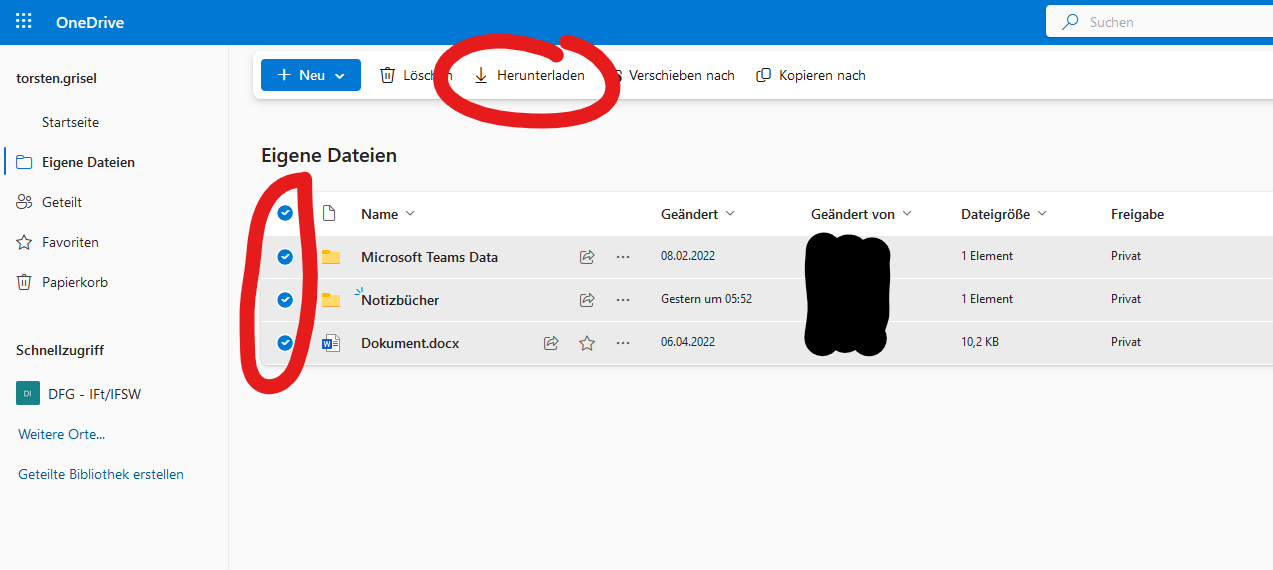This screenshot has width=1273, height=570.
Task: Go to Geteilt in the sidebar
Action: (62, 202)
